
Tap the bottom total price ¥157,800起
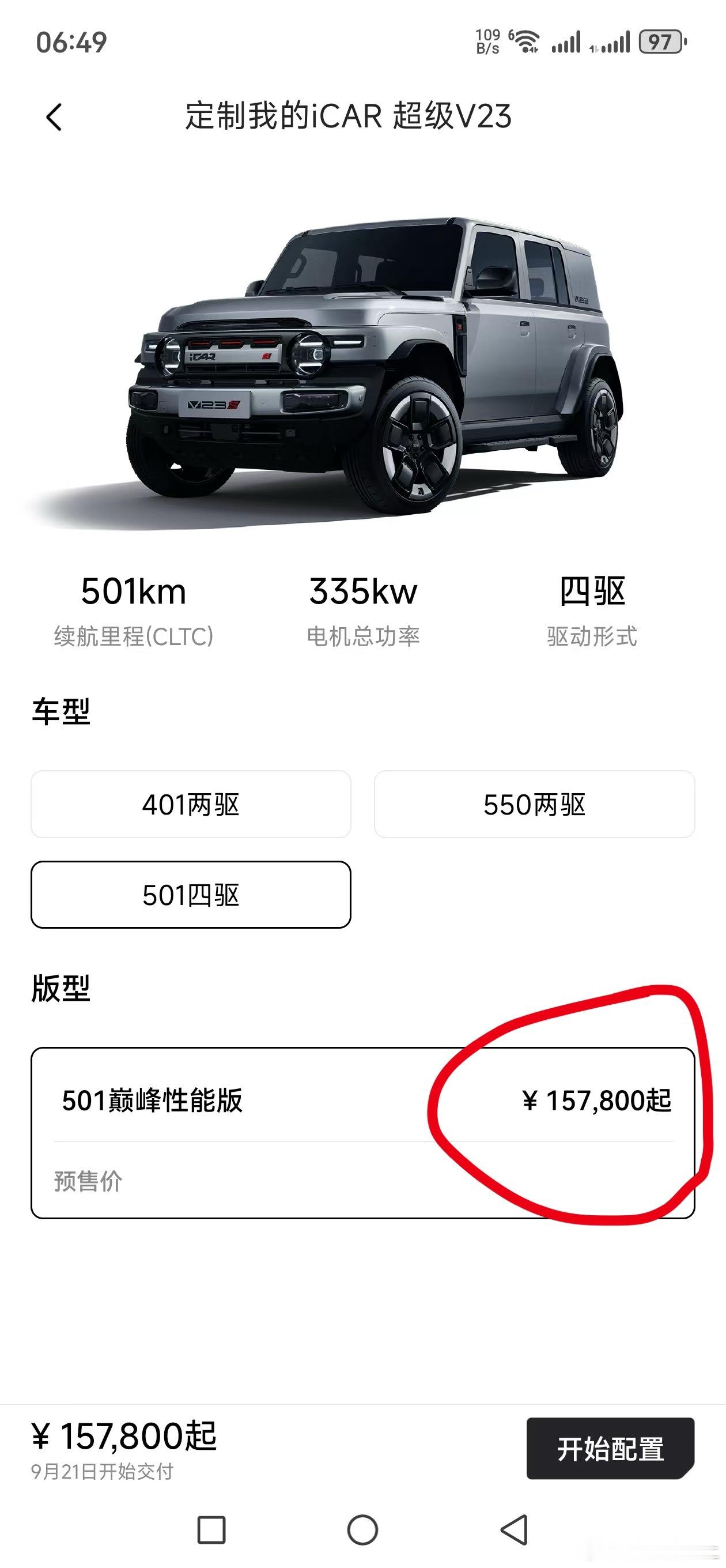coord(124,1437)
